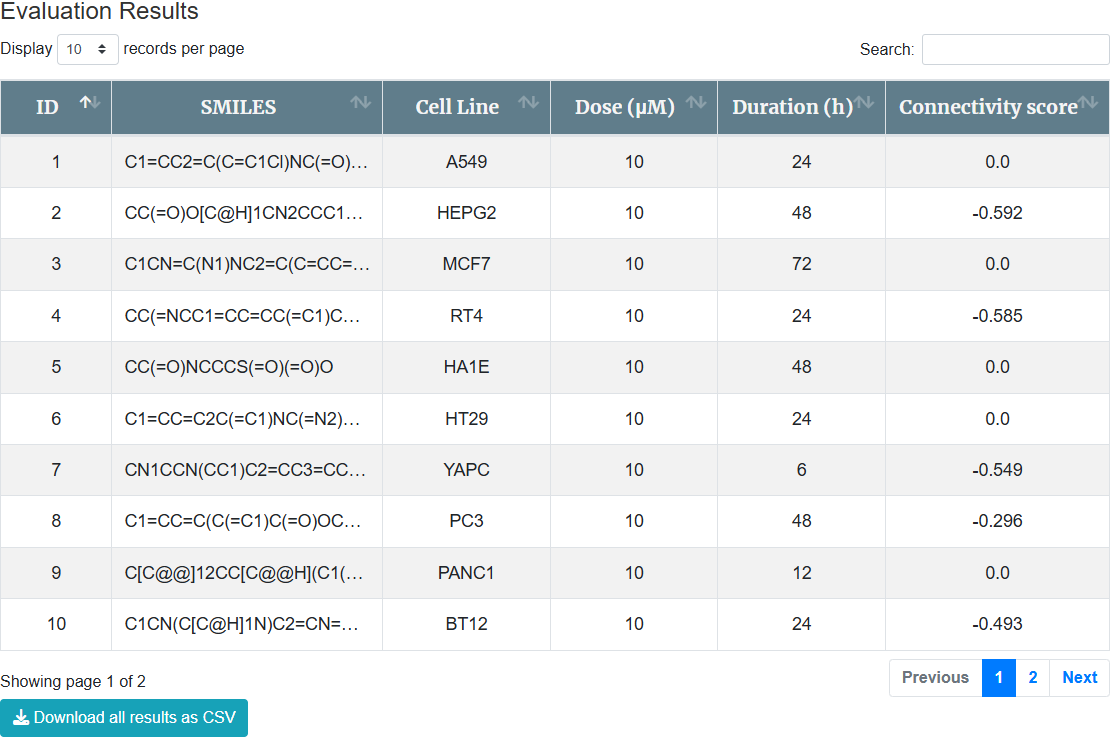Open the records per page dropdown

[87, 50]
